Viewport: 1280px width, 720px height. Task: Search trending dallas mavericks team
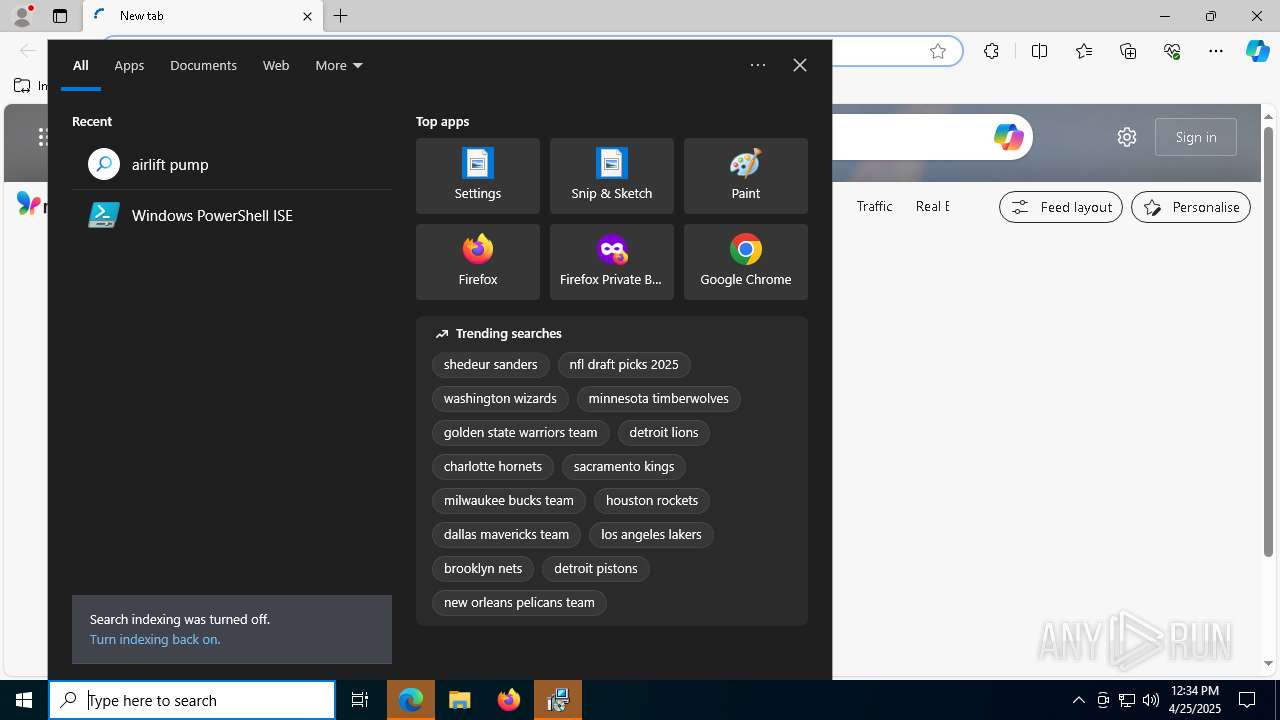[x=506, y=535]
